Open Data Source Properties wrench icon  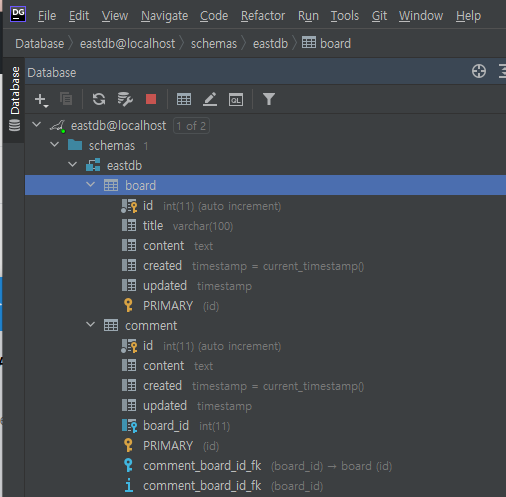125,99
